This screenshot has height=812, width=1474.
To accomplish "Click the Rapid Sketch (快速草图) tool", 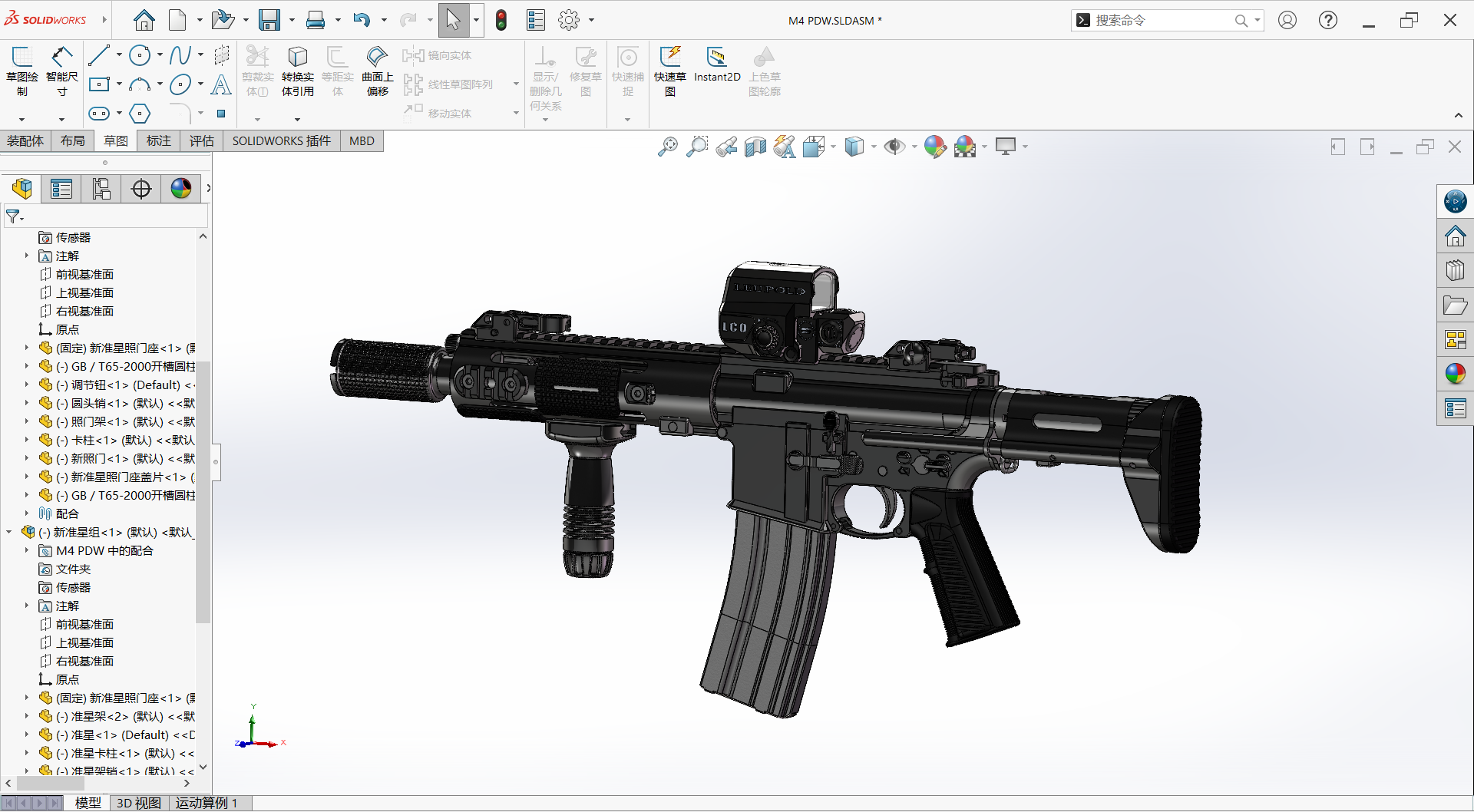I will [x=670, y=71].
